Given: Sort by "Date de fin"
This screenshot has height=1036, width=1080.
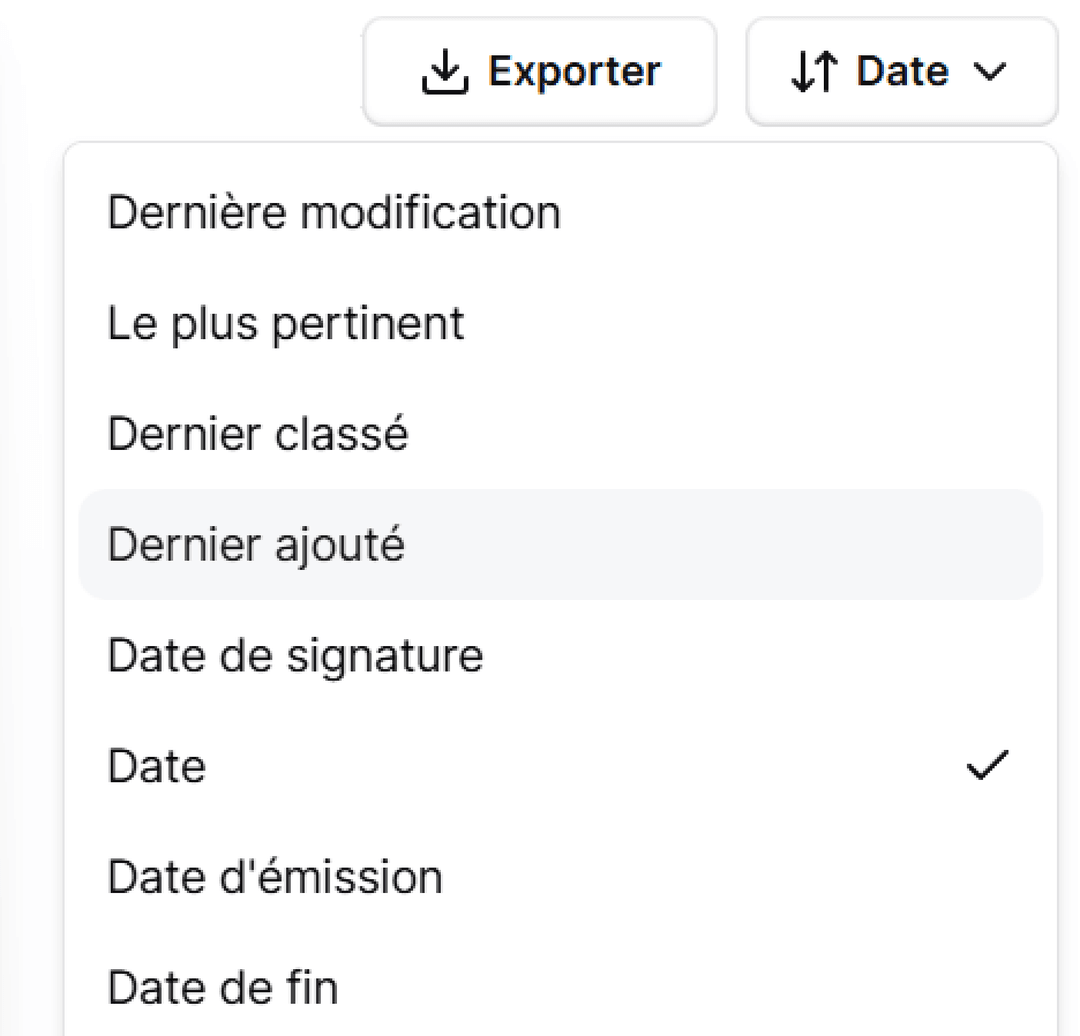Looking at the screenshot, I should [x=222, y=989].
